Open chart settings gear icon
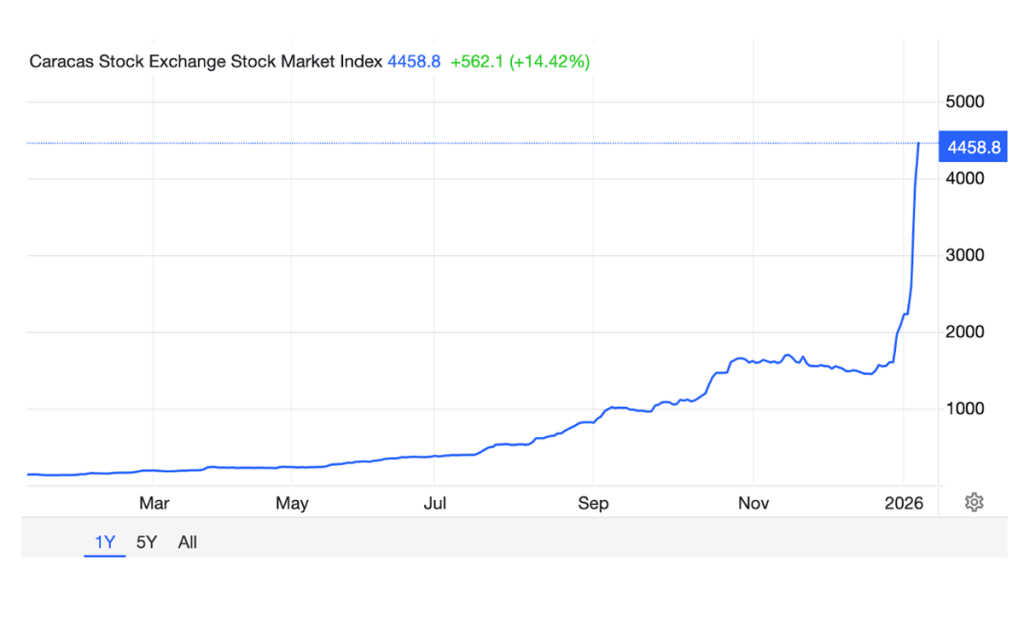Image resolution: width=1024 pixels, height=640 pixels. pyautogui.click(x=974, y=502)
